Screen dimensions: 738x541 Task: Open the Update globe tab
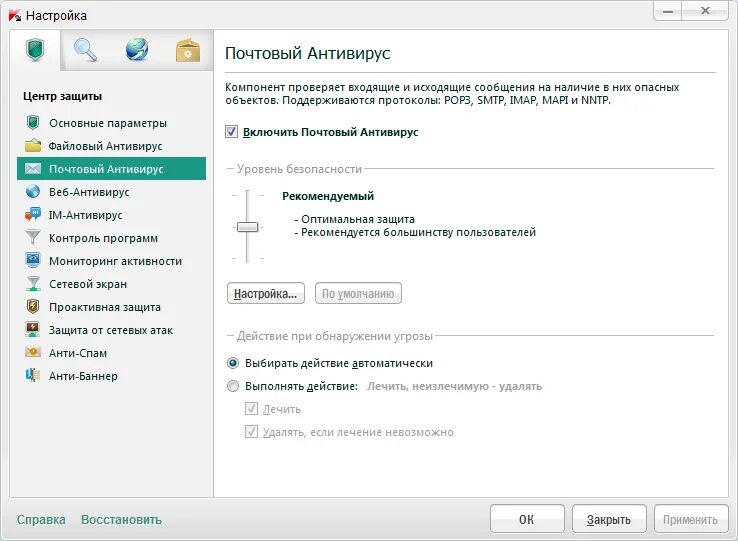pos(137,50)
